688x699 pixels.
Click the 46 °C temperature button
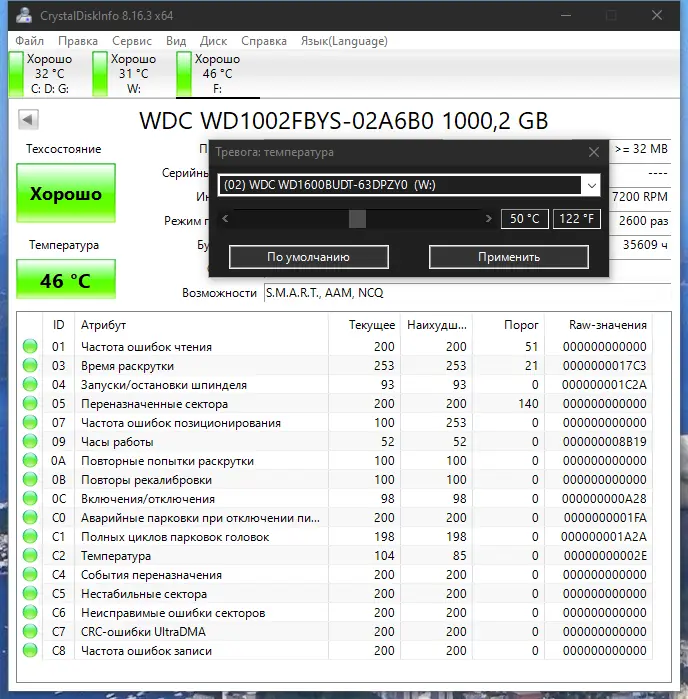[x=66, y=280]
